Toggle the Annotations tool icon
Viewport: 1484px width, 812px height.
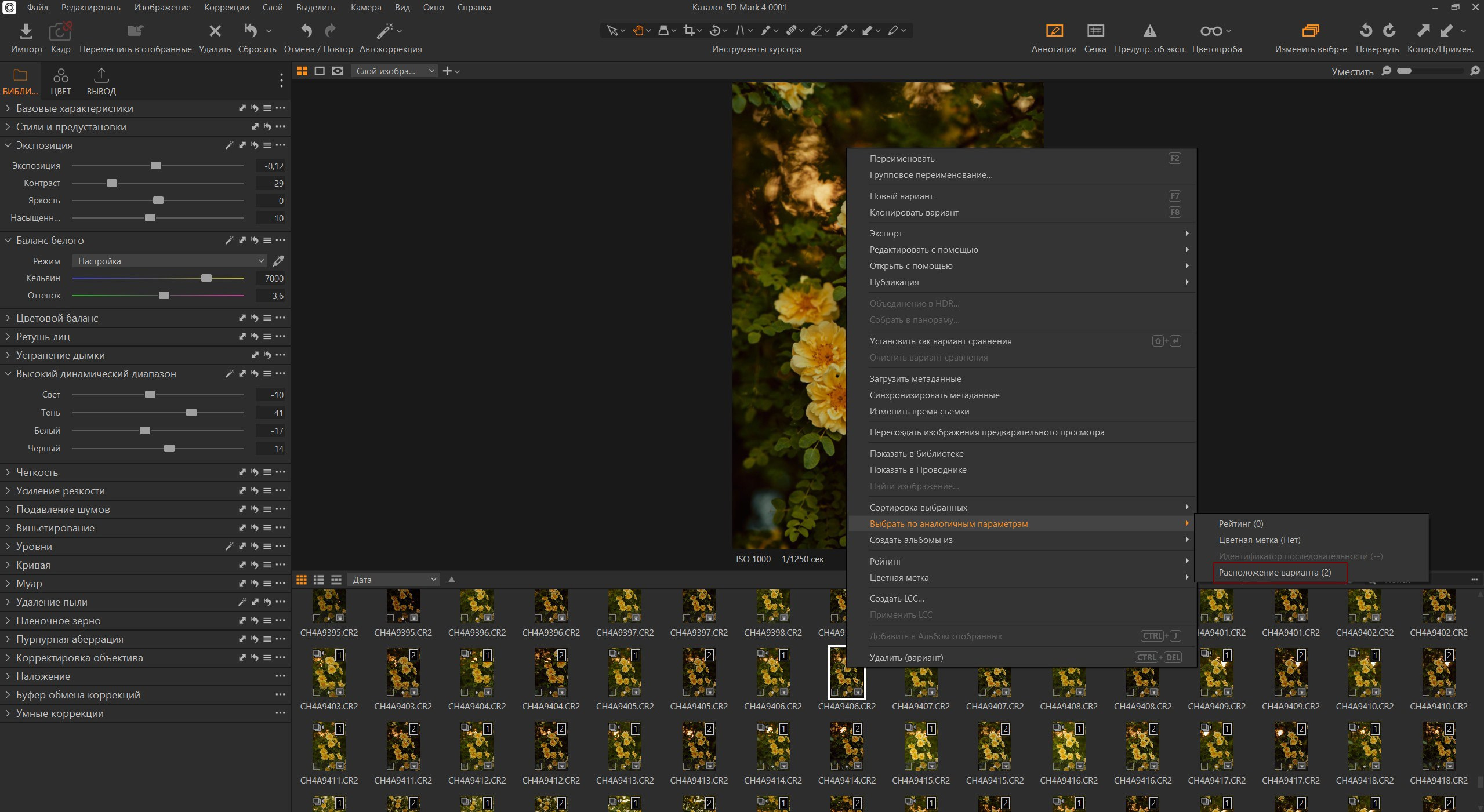(1054, 31)
